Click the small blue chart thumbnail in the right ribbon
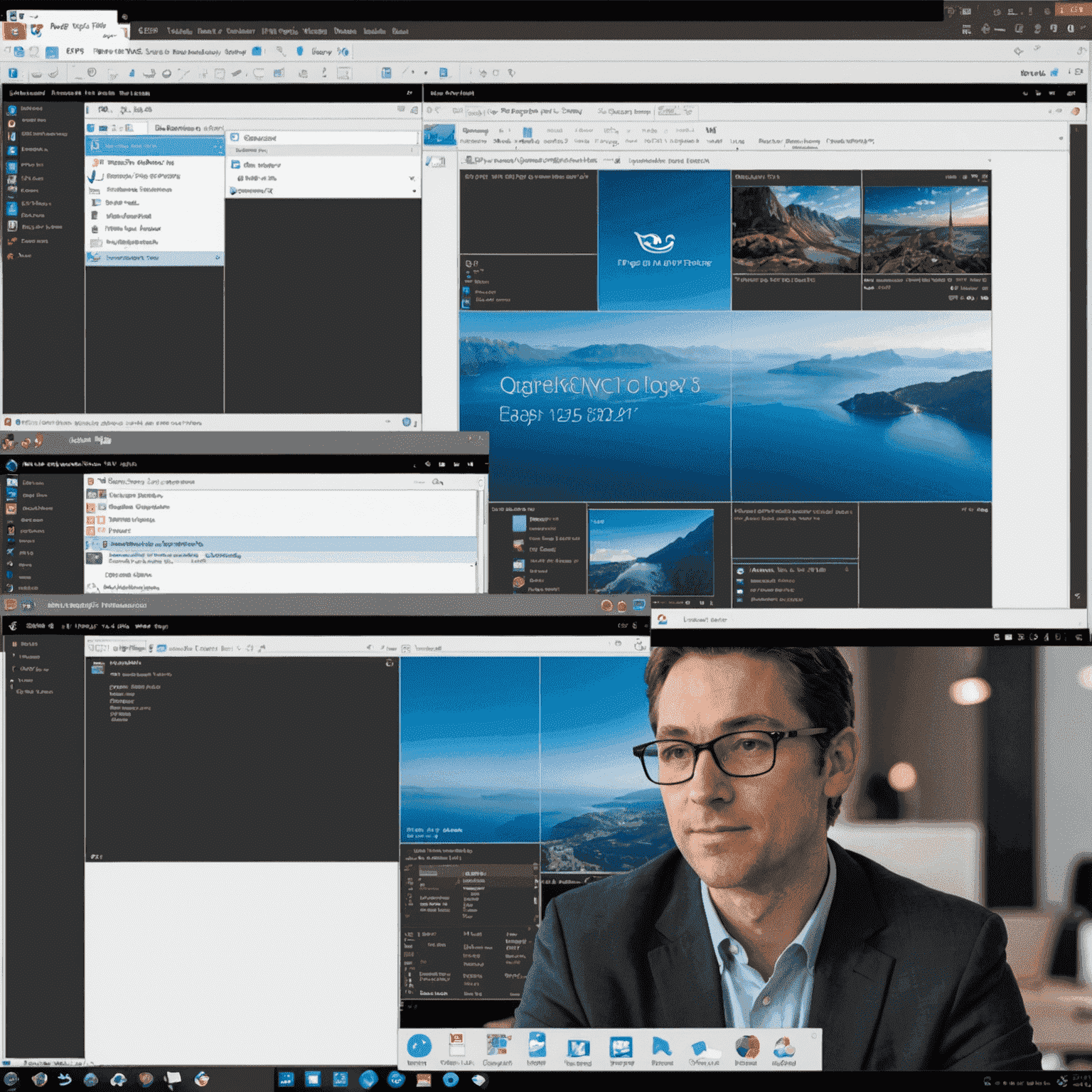This screenshot has width=1092, height=1092. pos(439,134)
